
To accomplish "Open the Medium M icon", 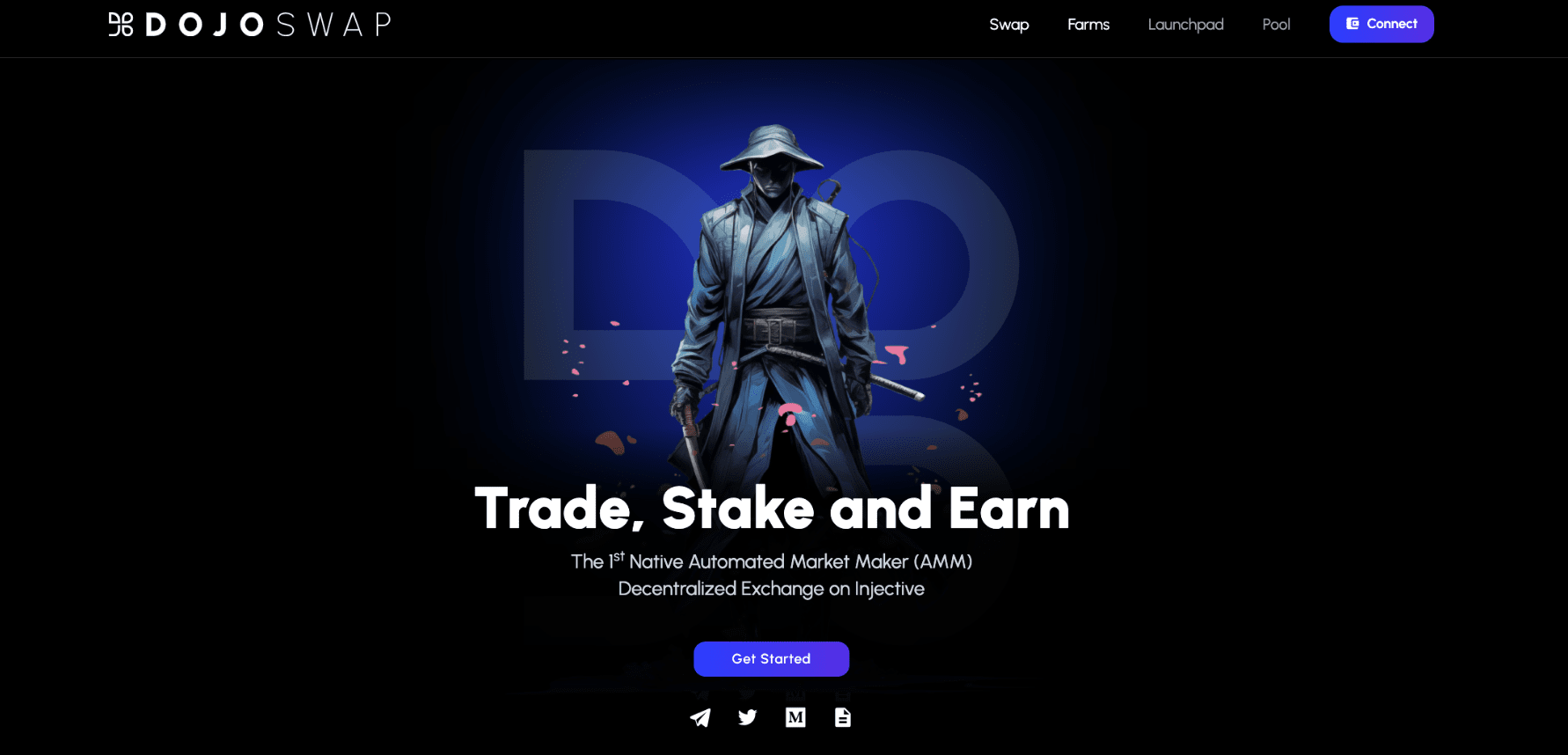I will tap(795, 718).
